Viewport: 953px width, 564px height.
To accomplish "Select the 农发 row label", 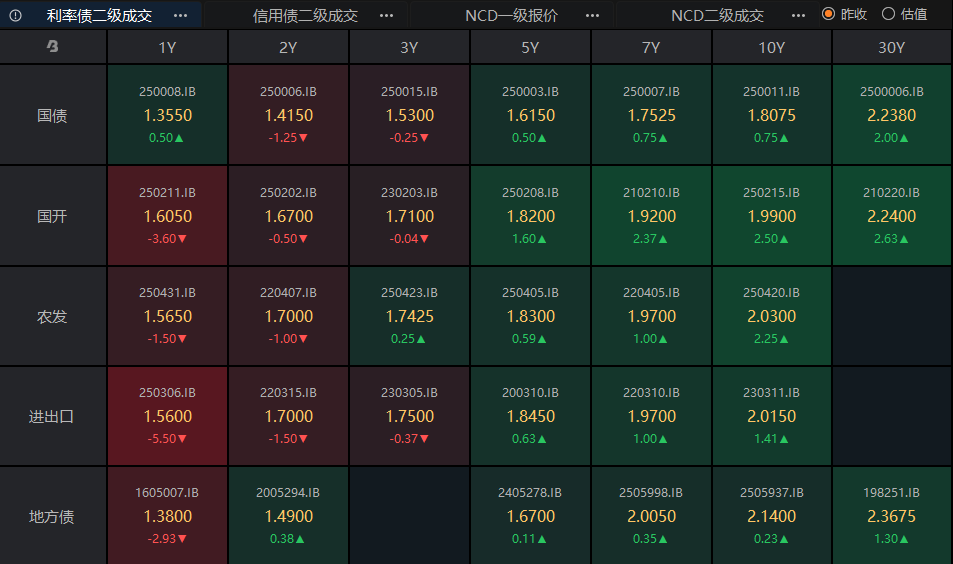I will point(52,316).
